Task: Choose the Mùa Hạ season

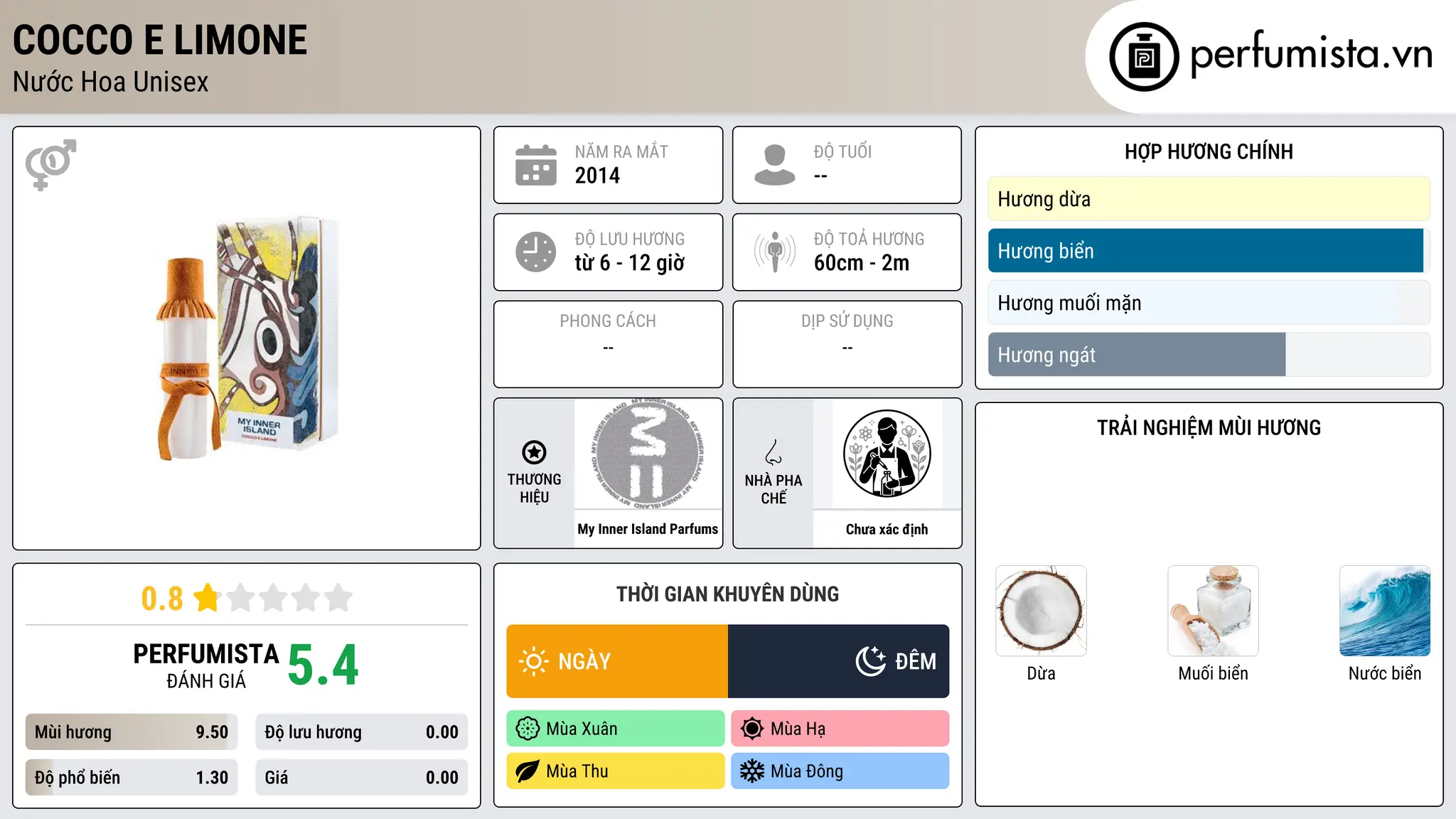Action: tap(840, 729)
